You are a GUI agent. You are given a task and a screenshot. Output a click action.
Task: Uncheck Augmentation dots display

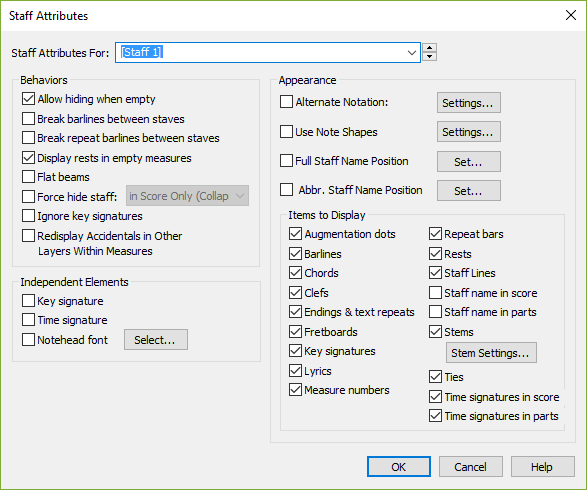click(295, 234)
